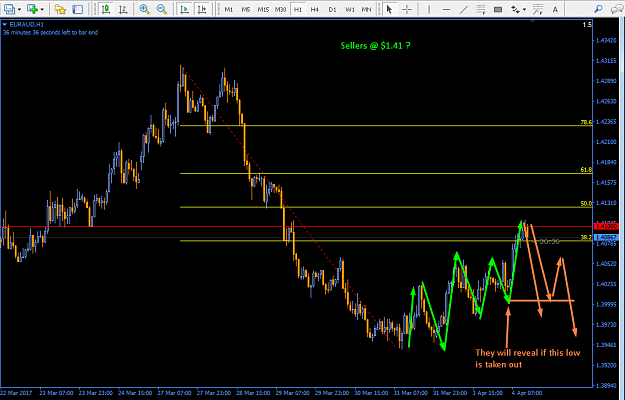
Task: Click the 1.41000 red price label
Action: coord(606,226)
